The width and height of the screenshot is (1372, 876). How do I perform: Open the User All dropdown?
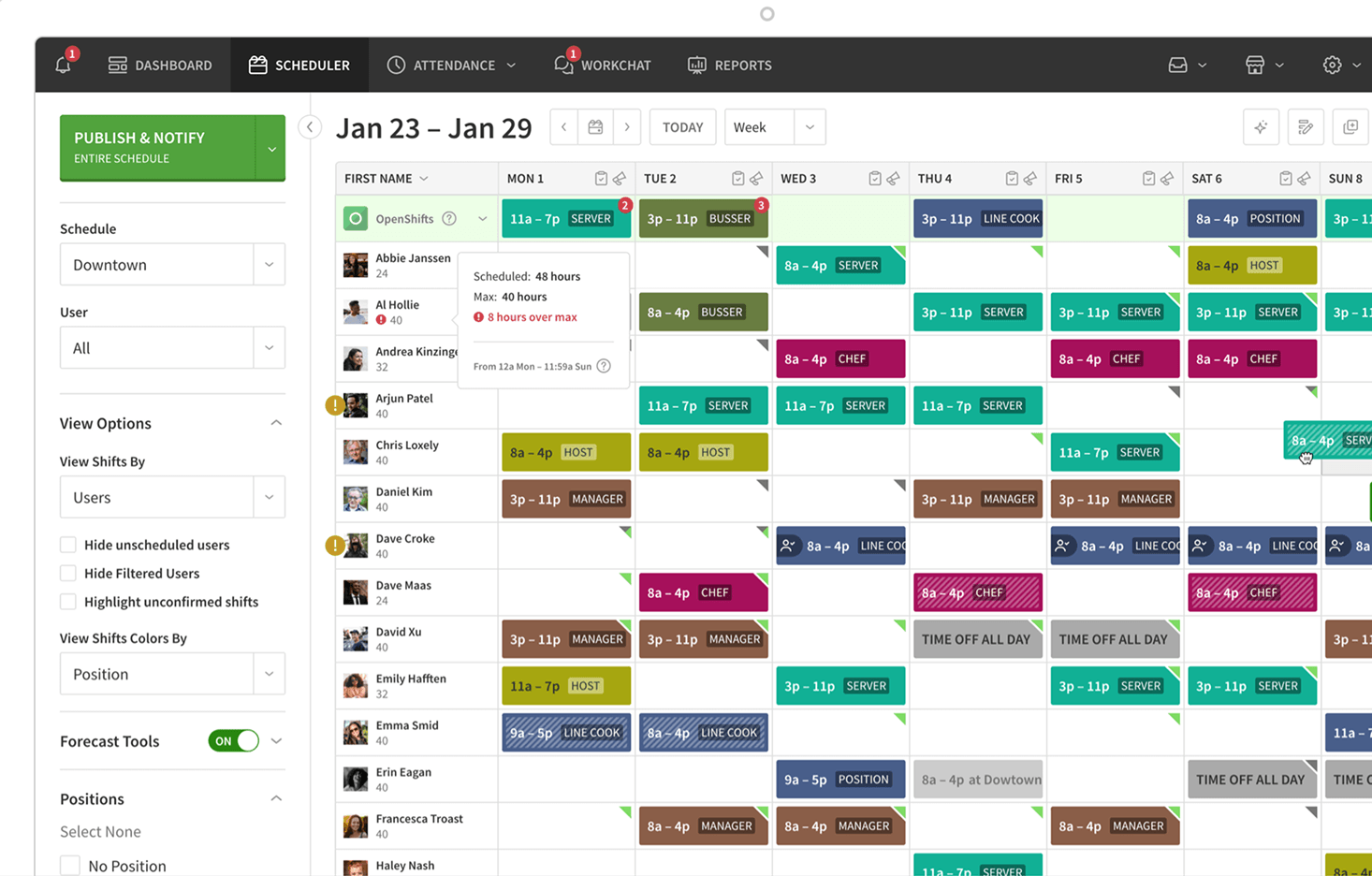point(172,348)
